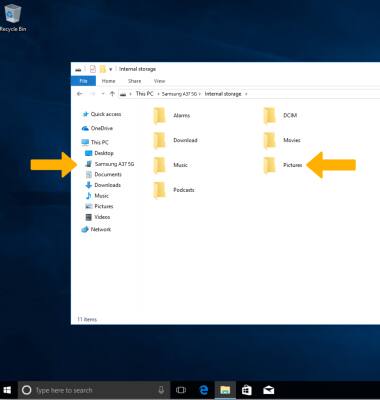Expand the recent locations dropdown arrow
Viewport: 380px width, 400px height.
pos(103,94)
